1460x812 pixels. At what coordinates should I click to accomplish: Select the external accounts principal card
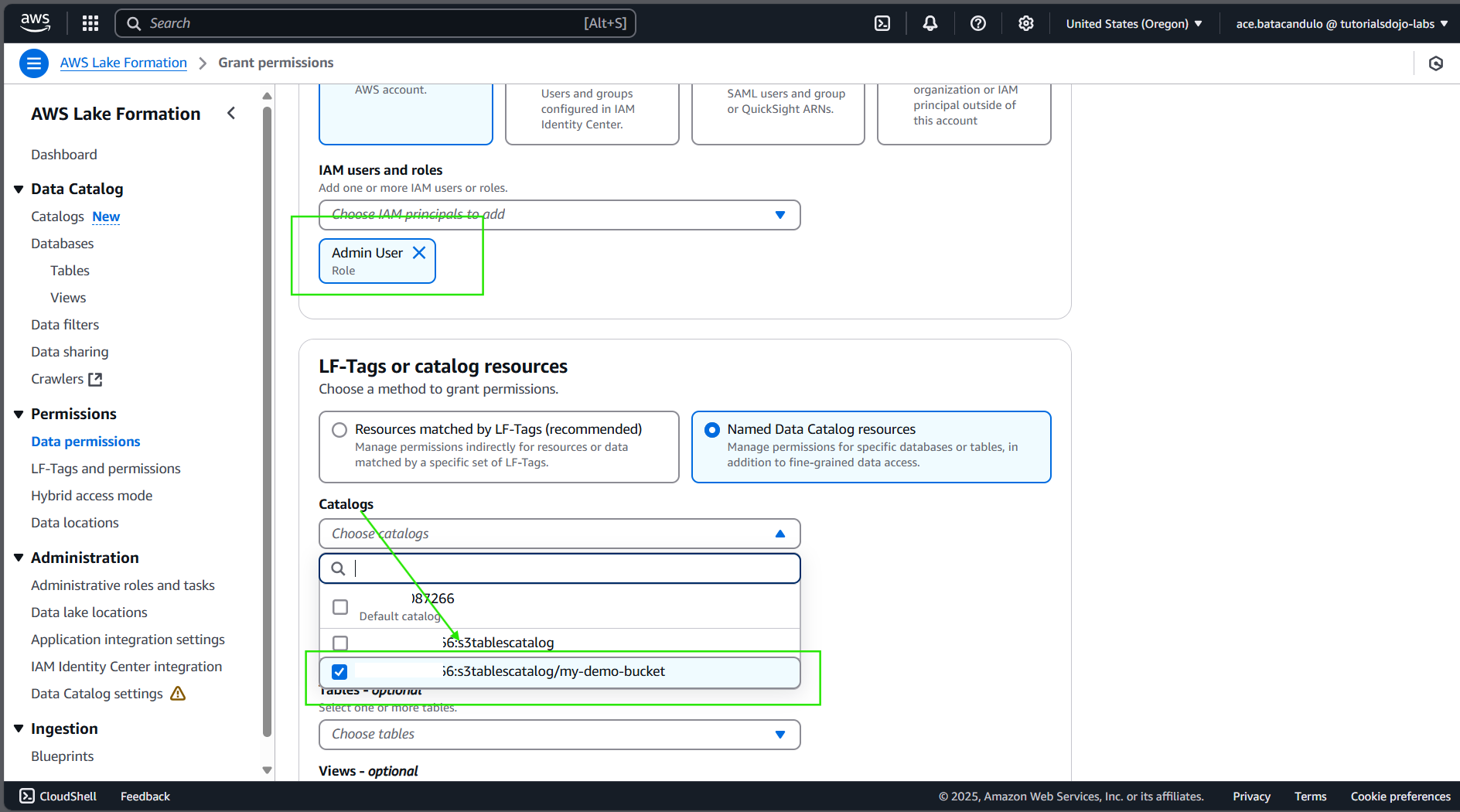pos(964,114)
